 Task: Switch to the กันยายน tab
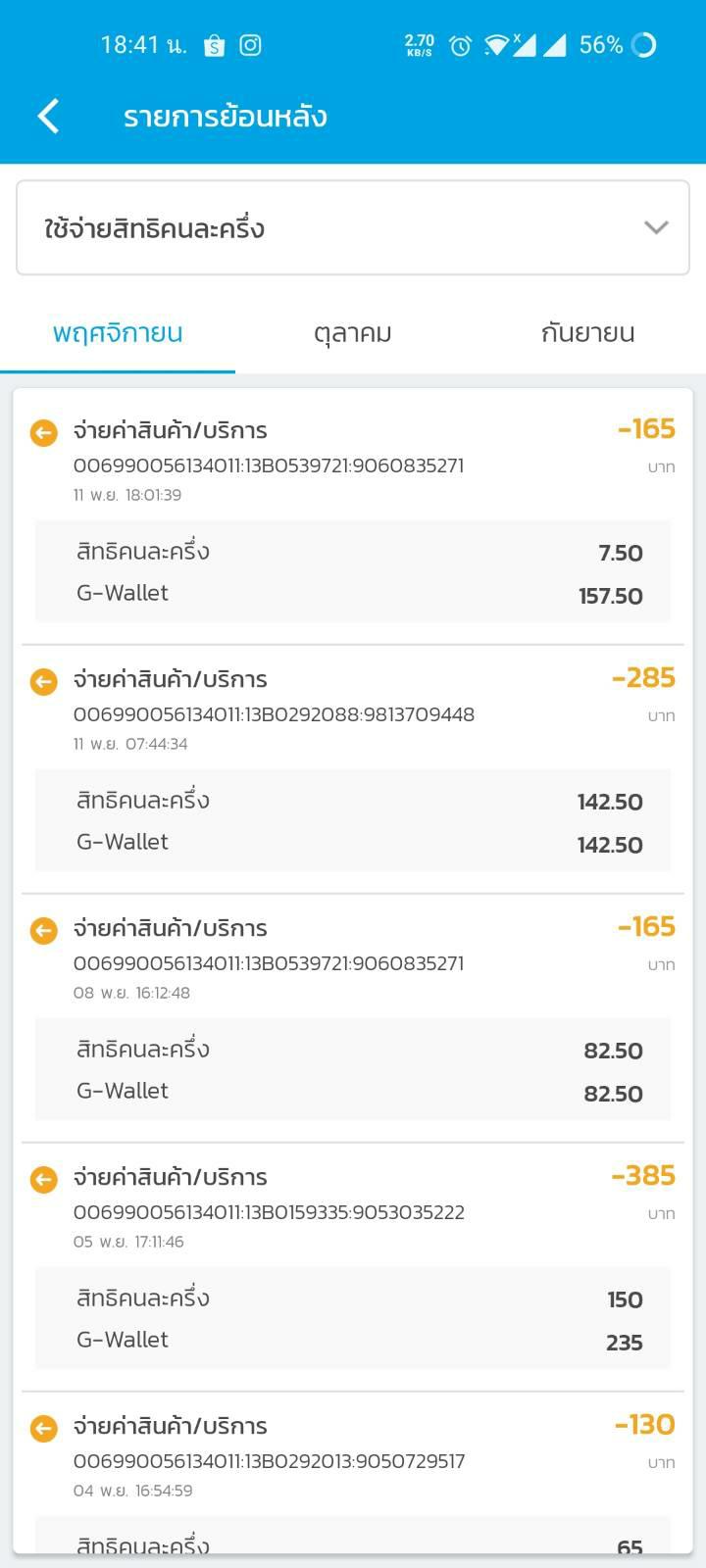click(x=587, y=333)
